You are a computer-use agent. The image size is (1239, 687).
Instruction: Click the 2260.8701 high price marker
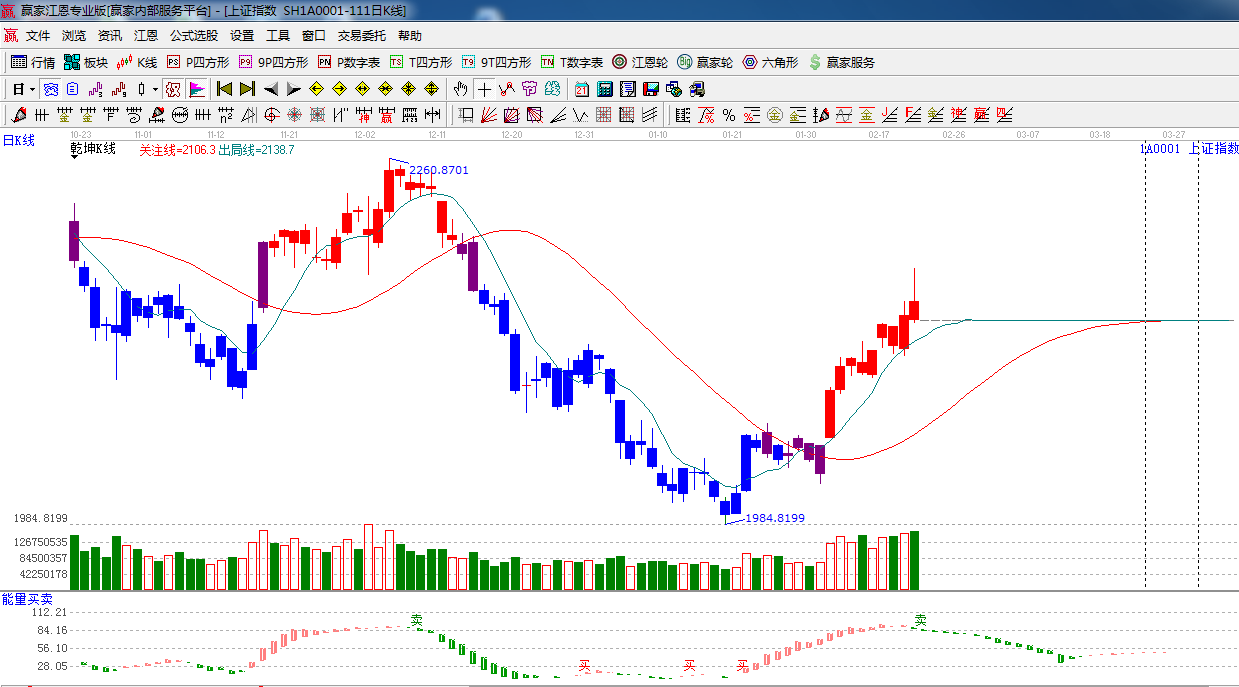438,170
